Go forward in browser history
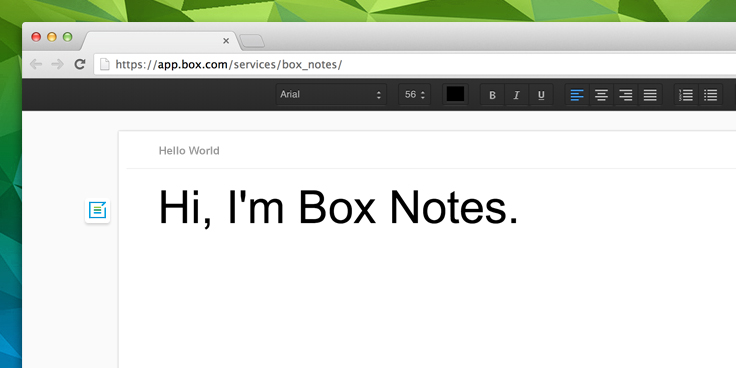 pyautogui.click(x=57, y=64)
